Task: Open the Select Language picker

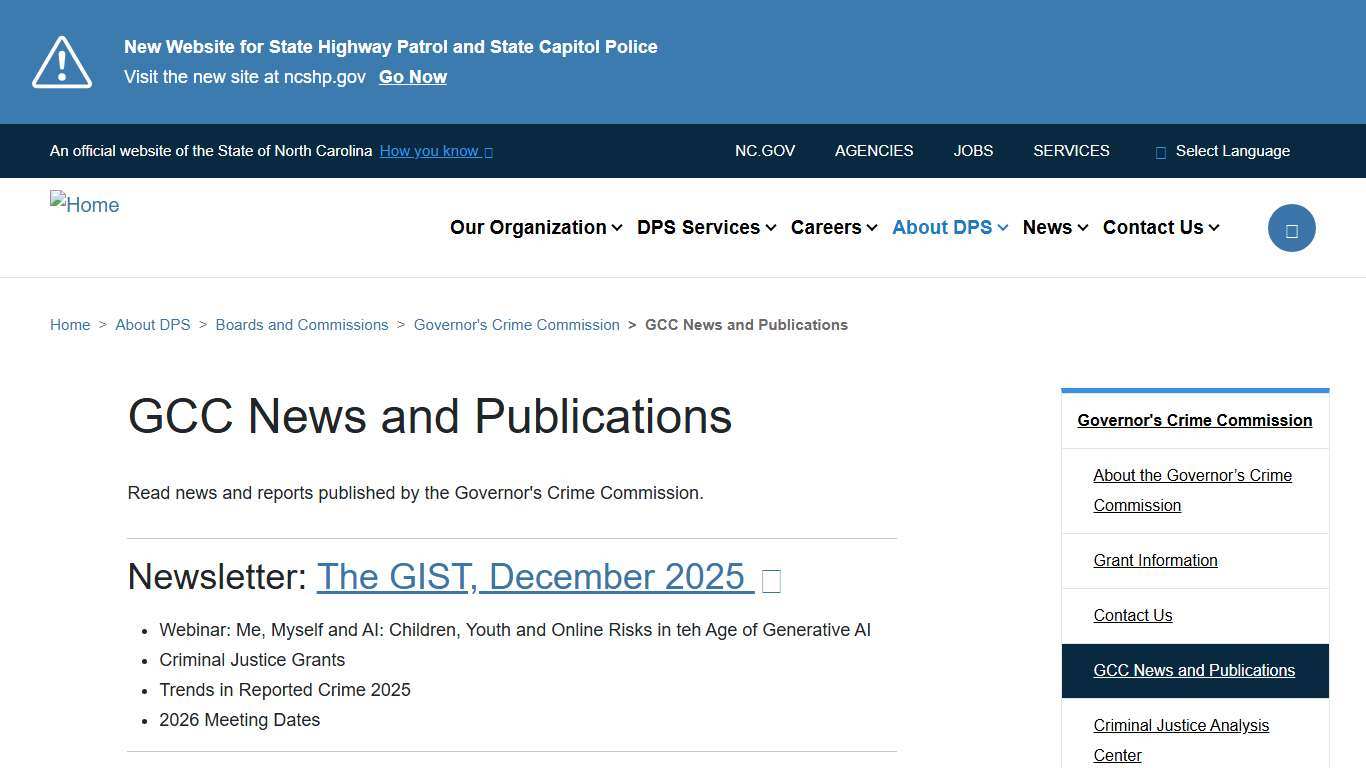Action: coord(1232,151)
